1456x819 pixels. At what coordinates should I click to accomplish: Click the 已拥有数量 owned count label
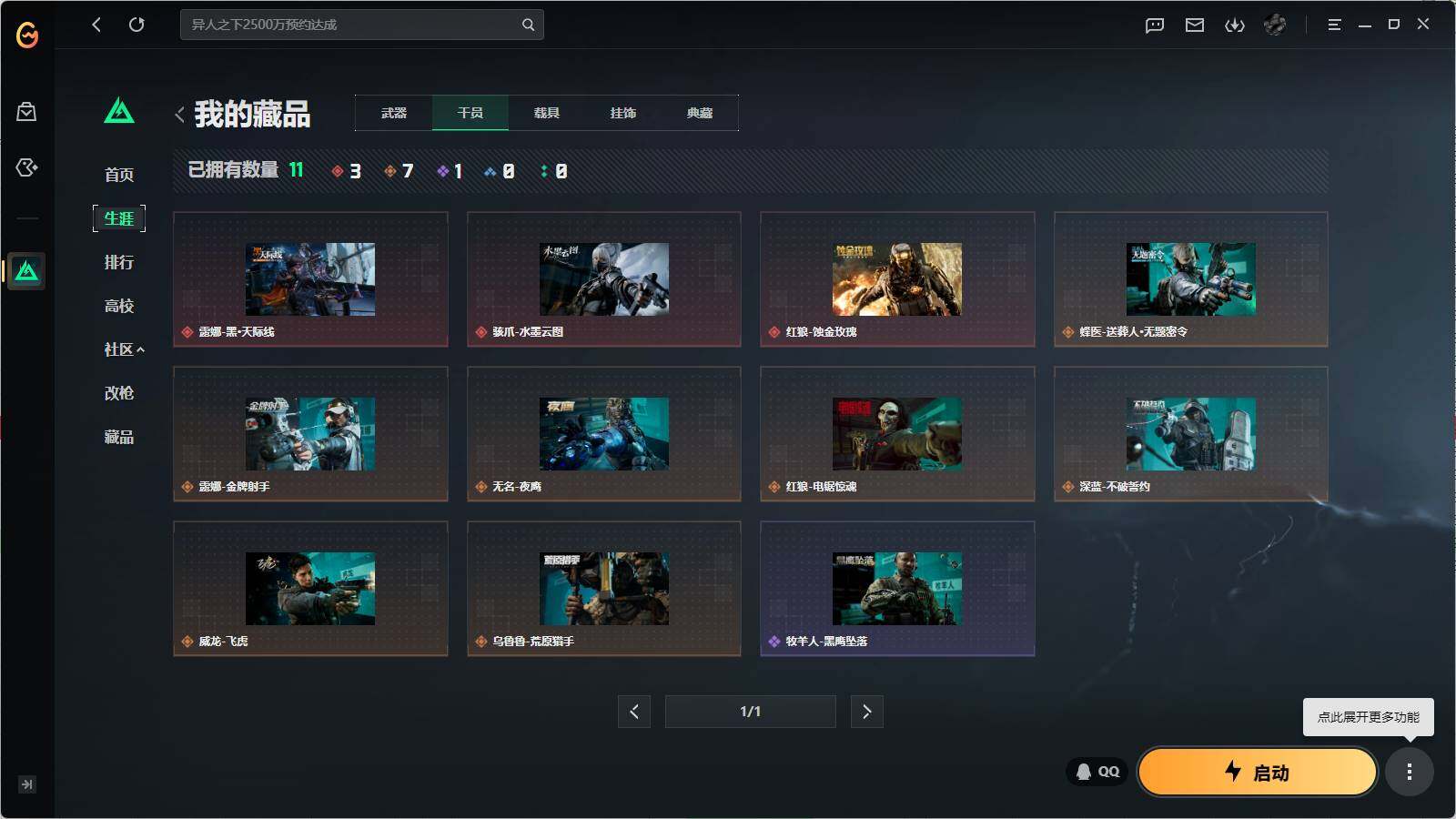coord(233,170)
